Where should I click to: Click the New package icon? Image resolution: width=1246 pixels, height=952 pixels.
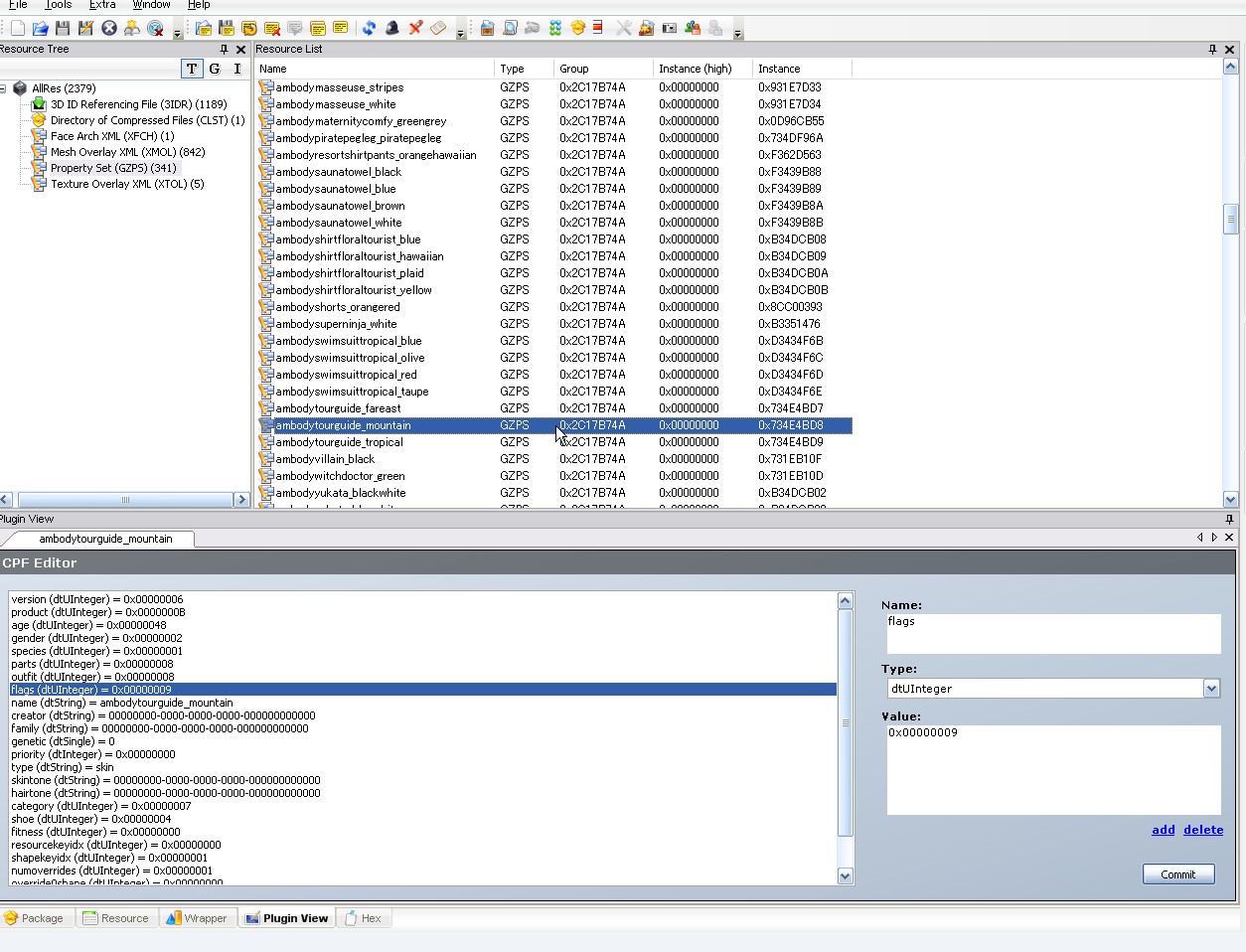coord(17,28)
